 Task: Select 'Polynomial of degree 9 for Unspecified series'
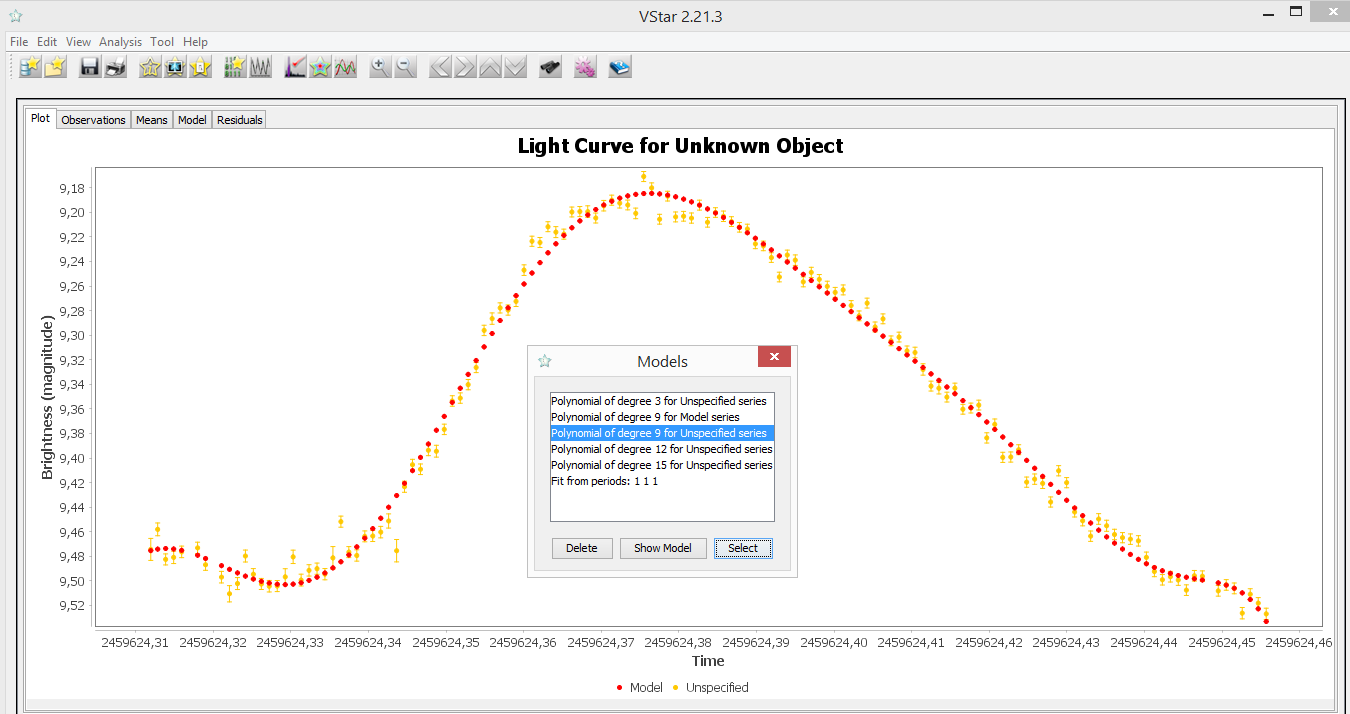(662, 433)
